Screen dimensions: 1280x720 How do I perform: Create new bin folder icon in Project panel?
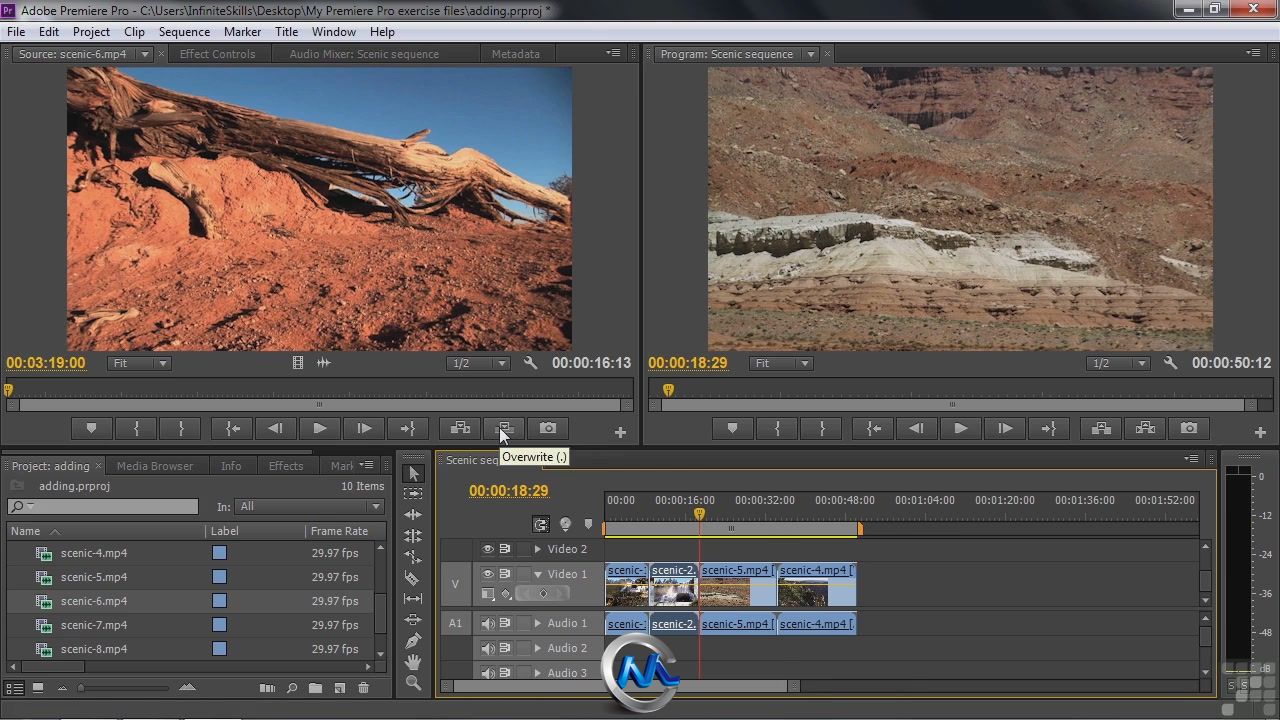315,688
